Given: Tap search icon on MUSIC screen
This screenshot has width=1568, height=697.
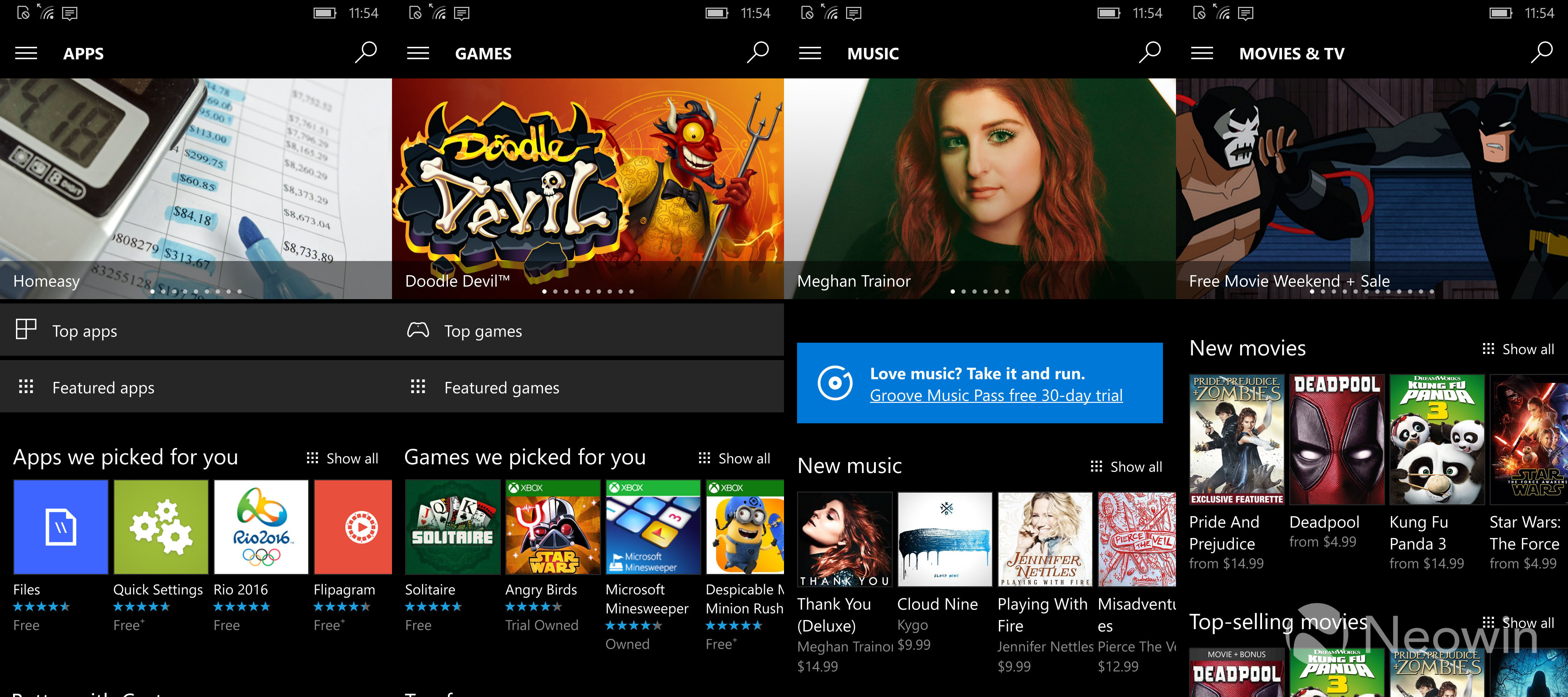Looking at the screenshot, I should point(1150,52).
